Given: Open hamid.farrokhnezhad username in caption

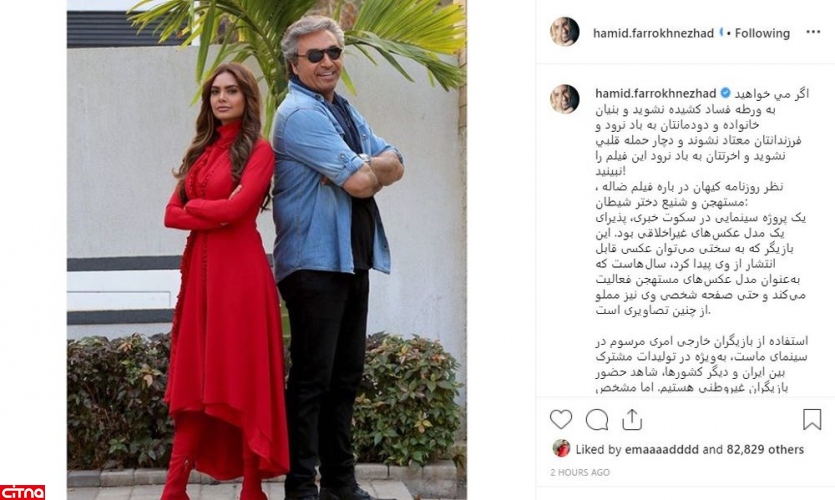Looking at the screenshot, I should point(656,93).
